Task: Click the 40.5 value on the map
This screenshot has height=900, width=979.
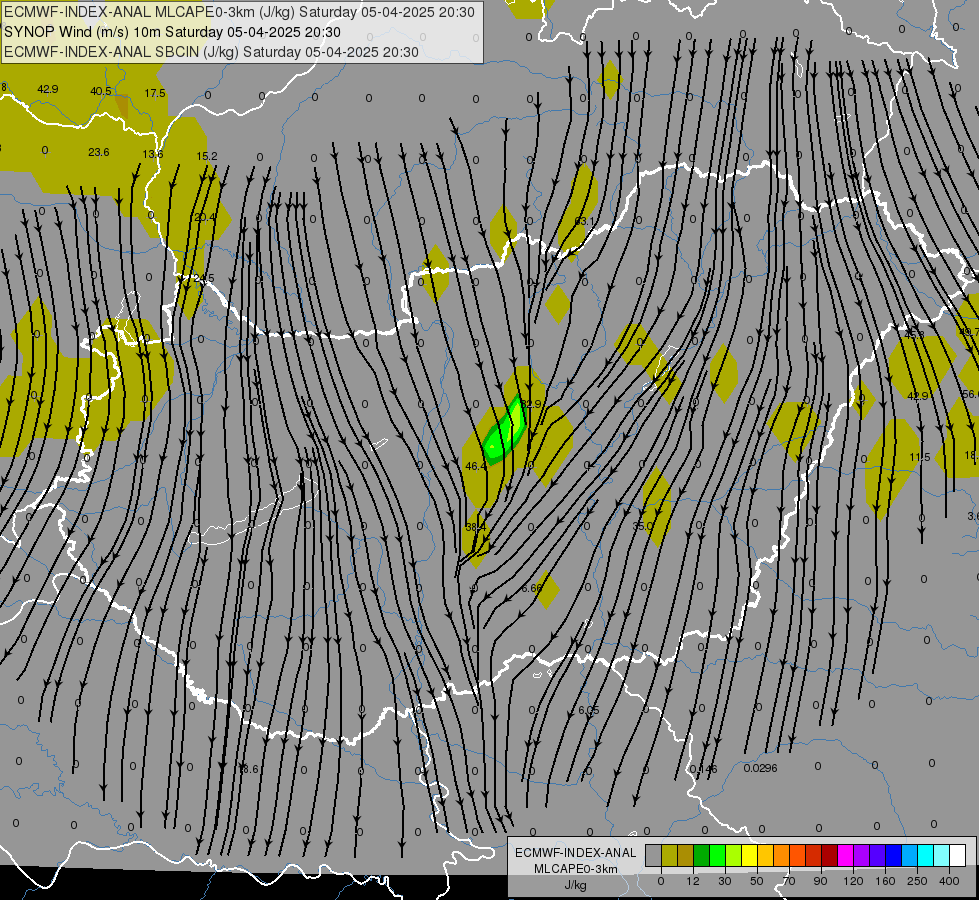Action: tap(101, 91)
